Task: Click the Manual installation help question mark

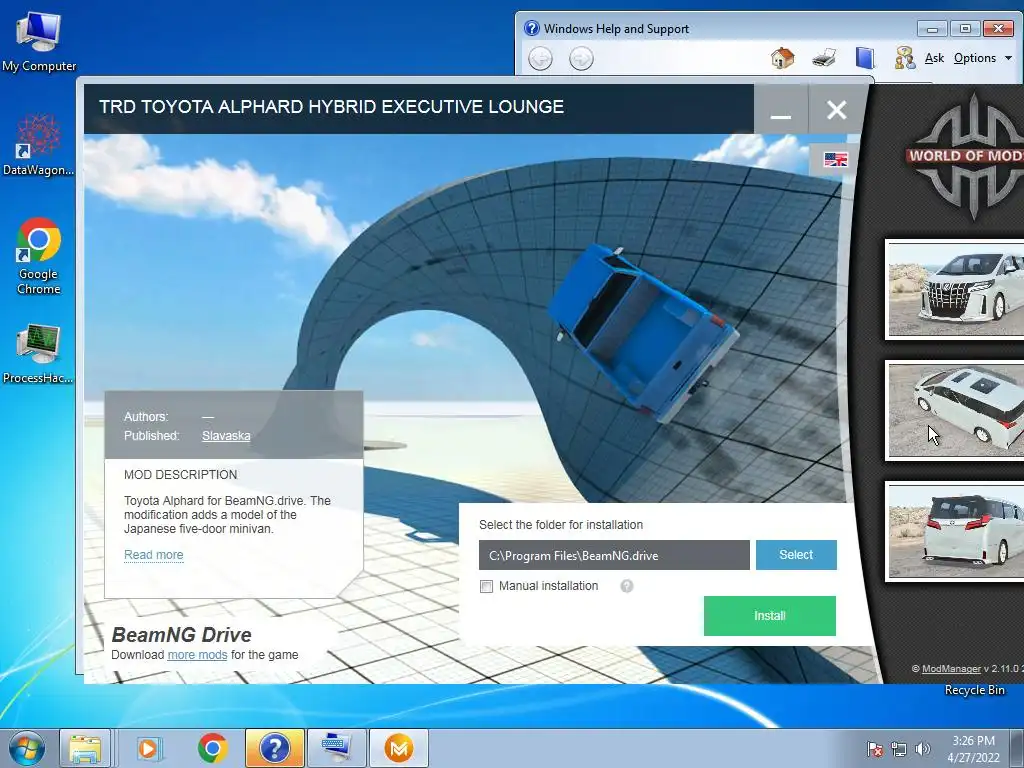Action: (x=626, y=586)
